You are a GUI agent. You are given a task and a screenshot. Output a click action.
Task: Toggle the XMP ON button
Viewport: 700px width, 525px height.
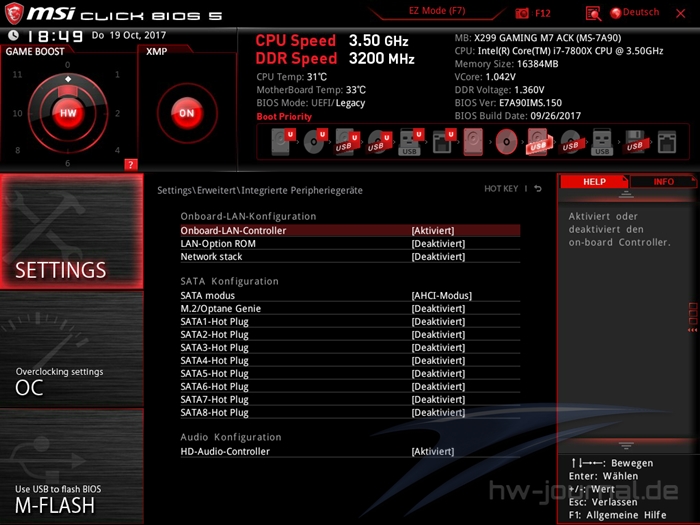(x=187, y=113)
